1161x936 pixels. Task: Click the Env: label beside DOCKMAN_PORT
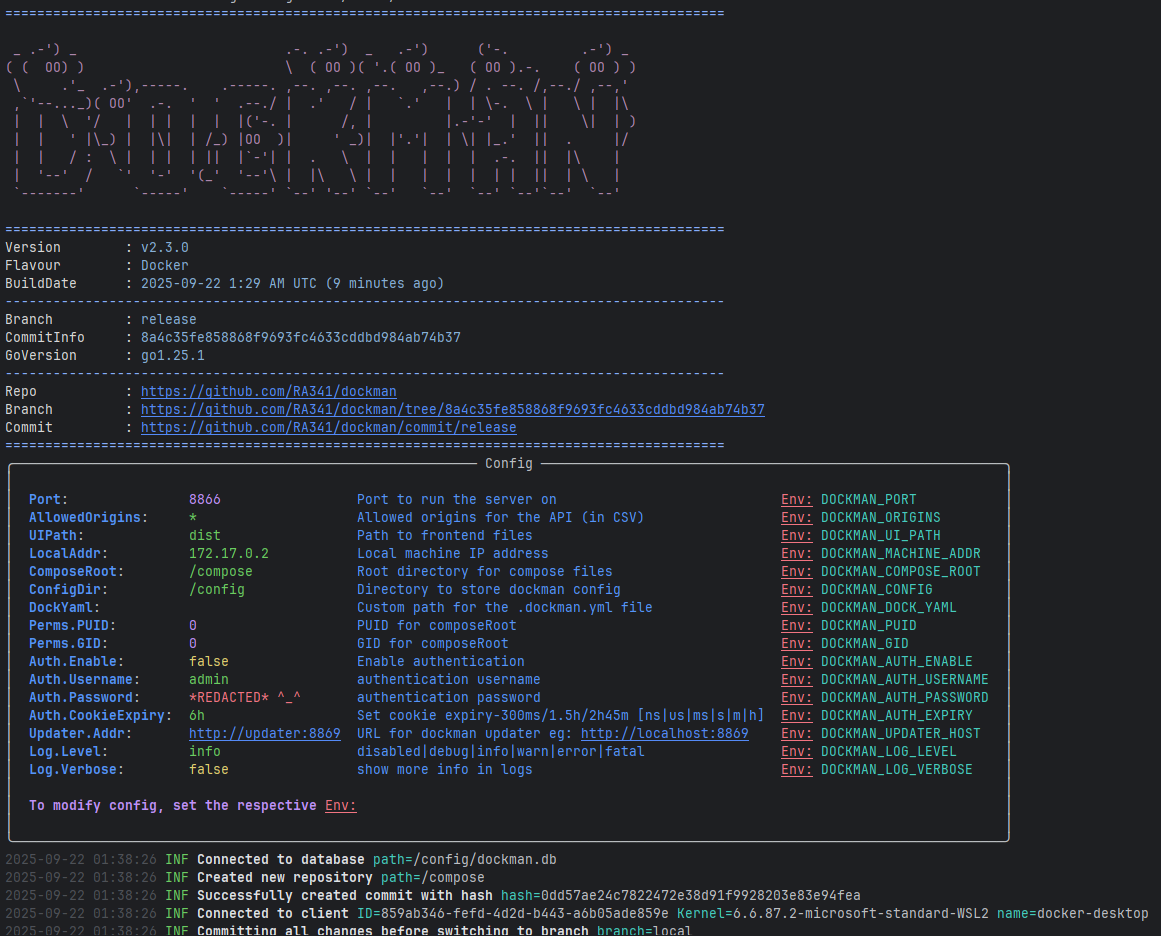tap(796, 500)
